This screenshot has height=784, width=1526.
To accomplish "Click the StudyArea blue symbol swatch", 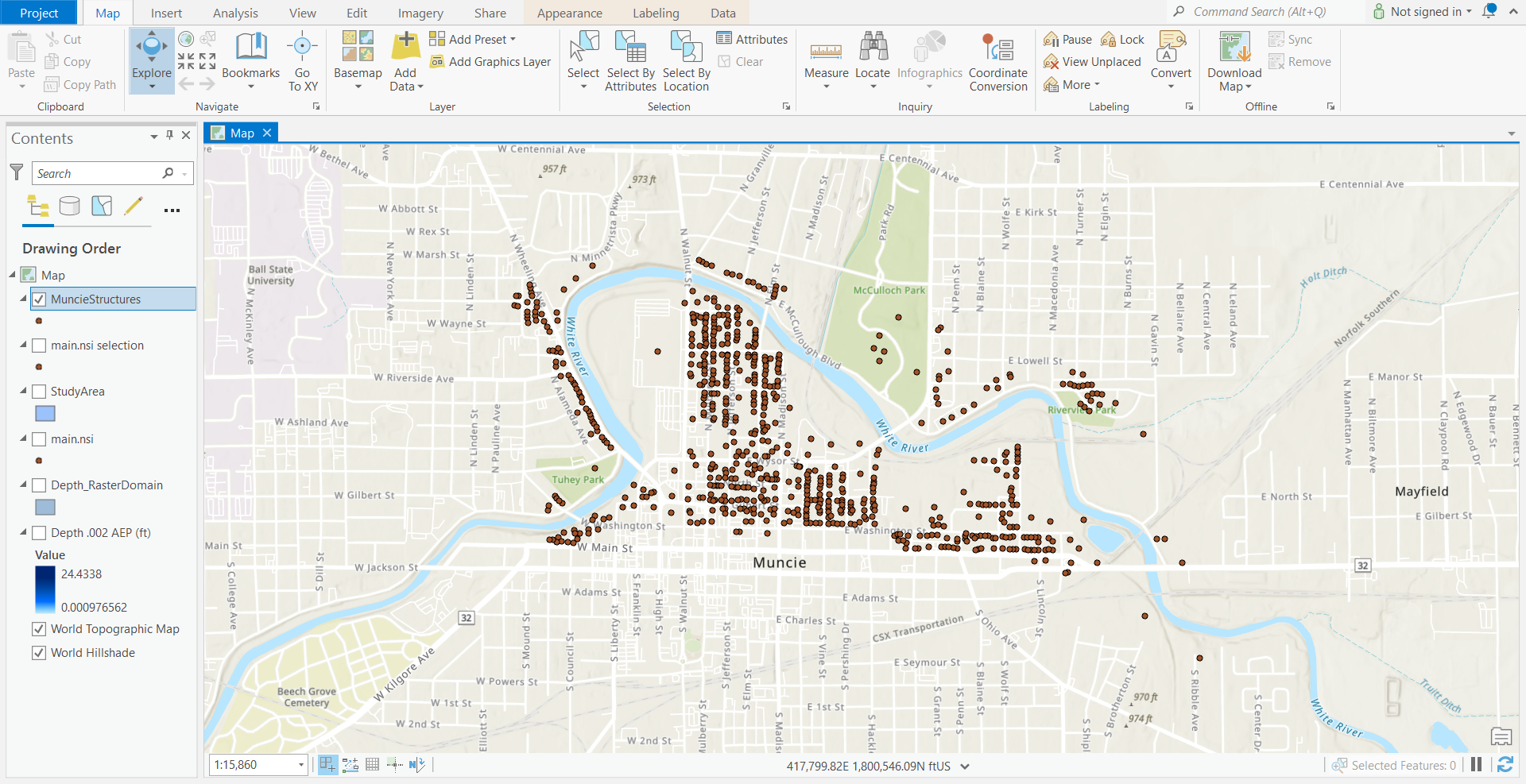I will pyautogui.click(x=45, y=414).
